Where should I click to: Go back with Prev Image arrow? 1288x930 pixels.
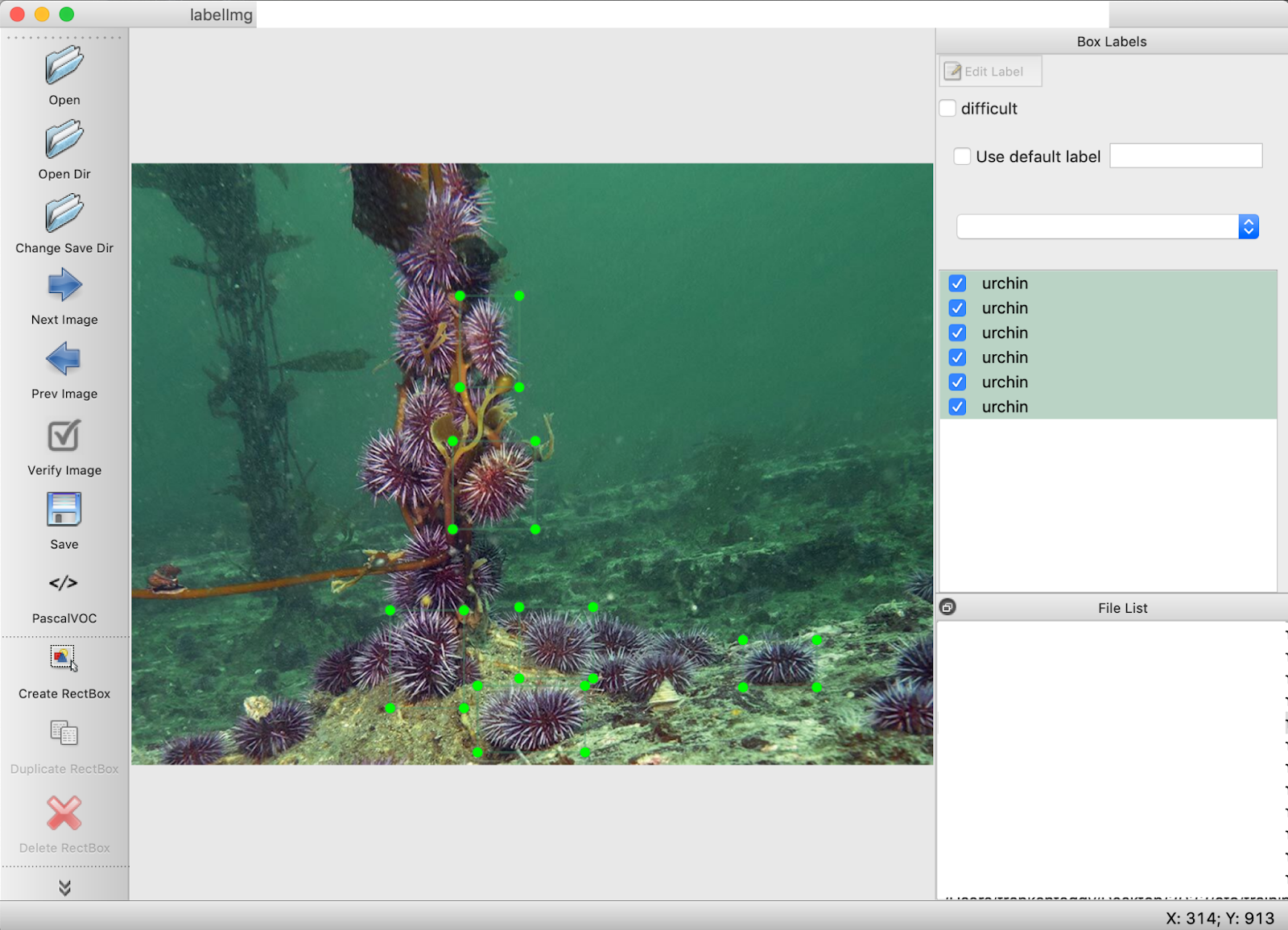pos(64,360)
